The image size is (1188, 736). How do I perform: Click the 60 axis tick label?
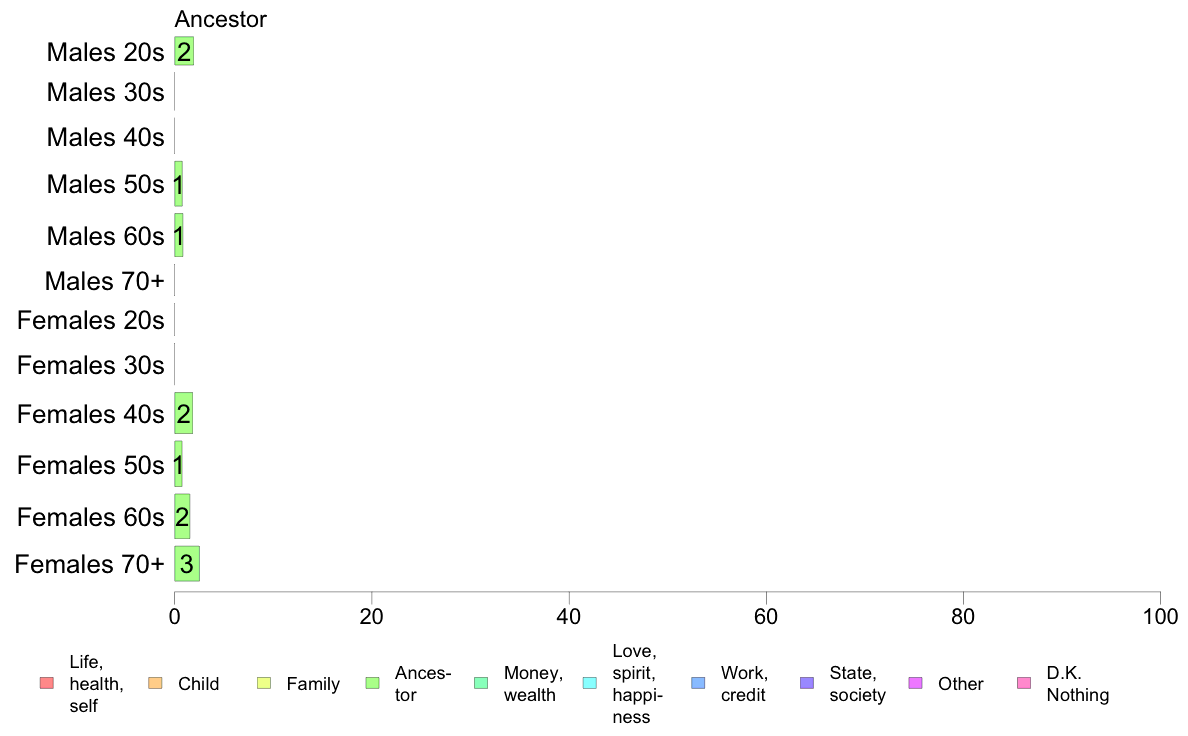[x=766, y=616]
